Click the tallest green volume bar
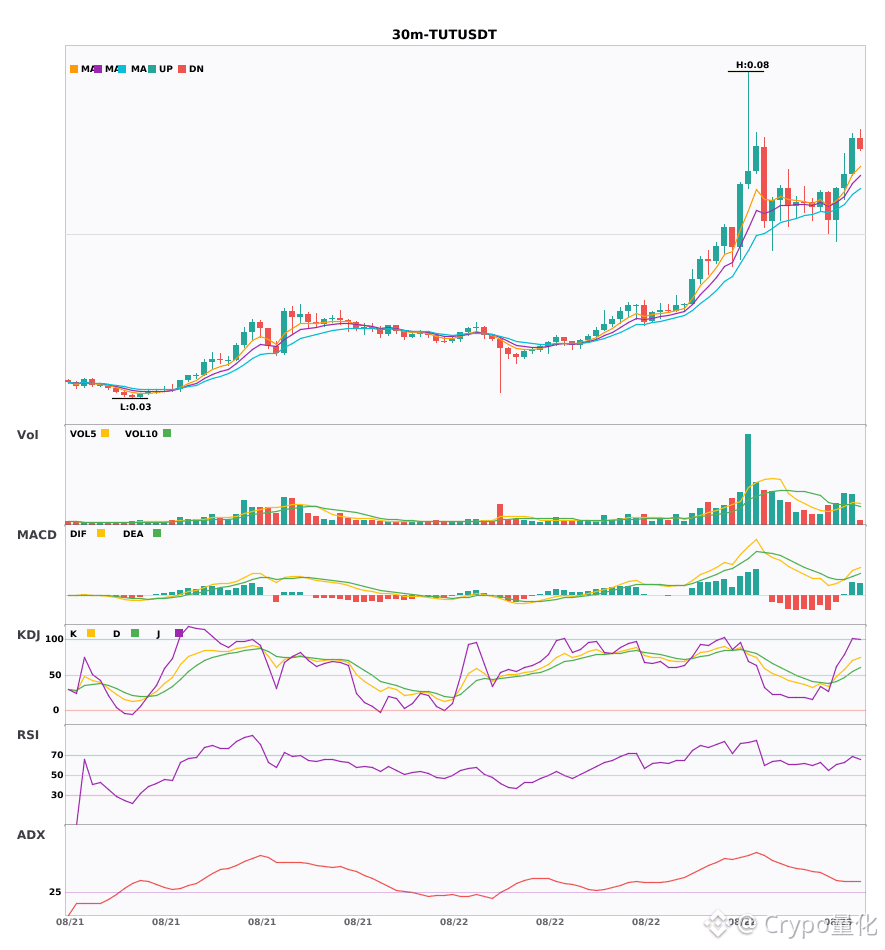885x950 pixels. [748, 479]
